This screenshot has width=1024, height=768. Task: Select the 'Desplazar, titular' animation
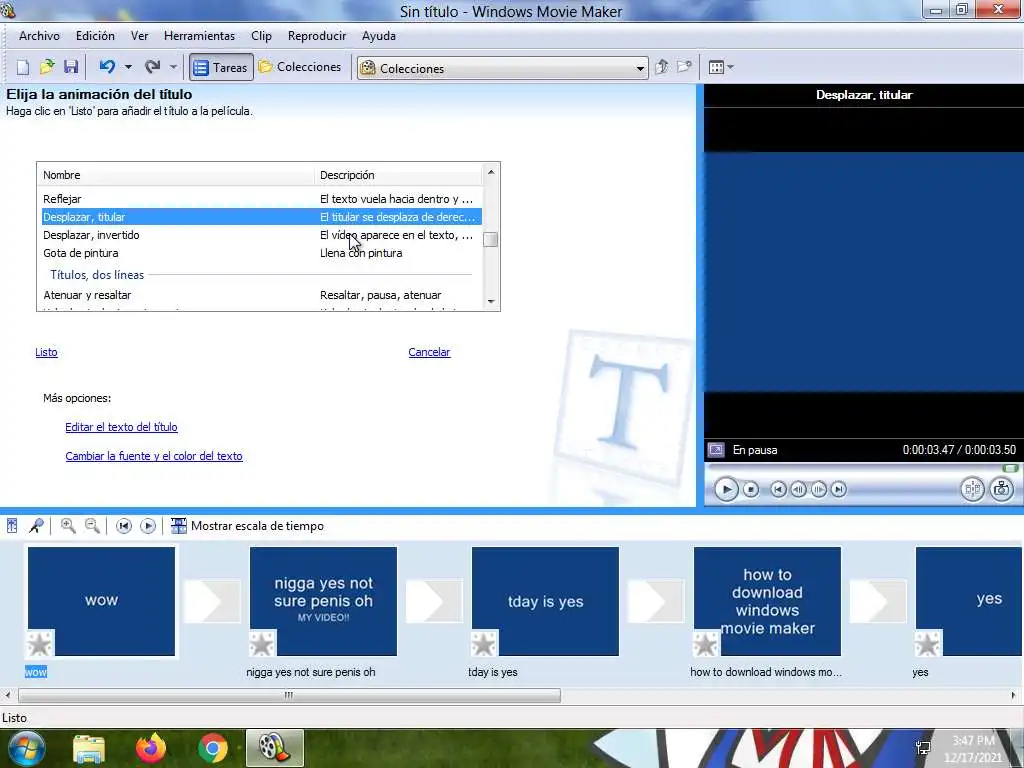click(x=261, y=217)
